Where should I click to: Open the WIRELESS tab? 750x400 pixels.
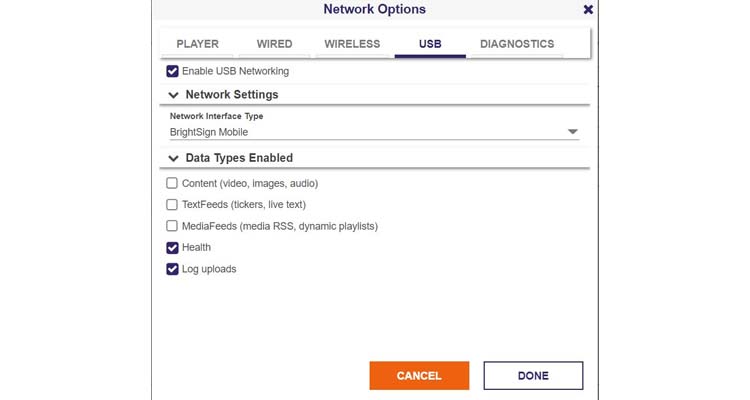point(352,44)
